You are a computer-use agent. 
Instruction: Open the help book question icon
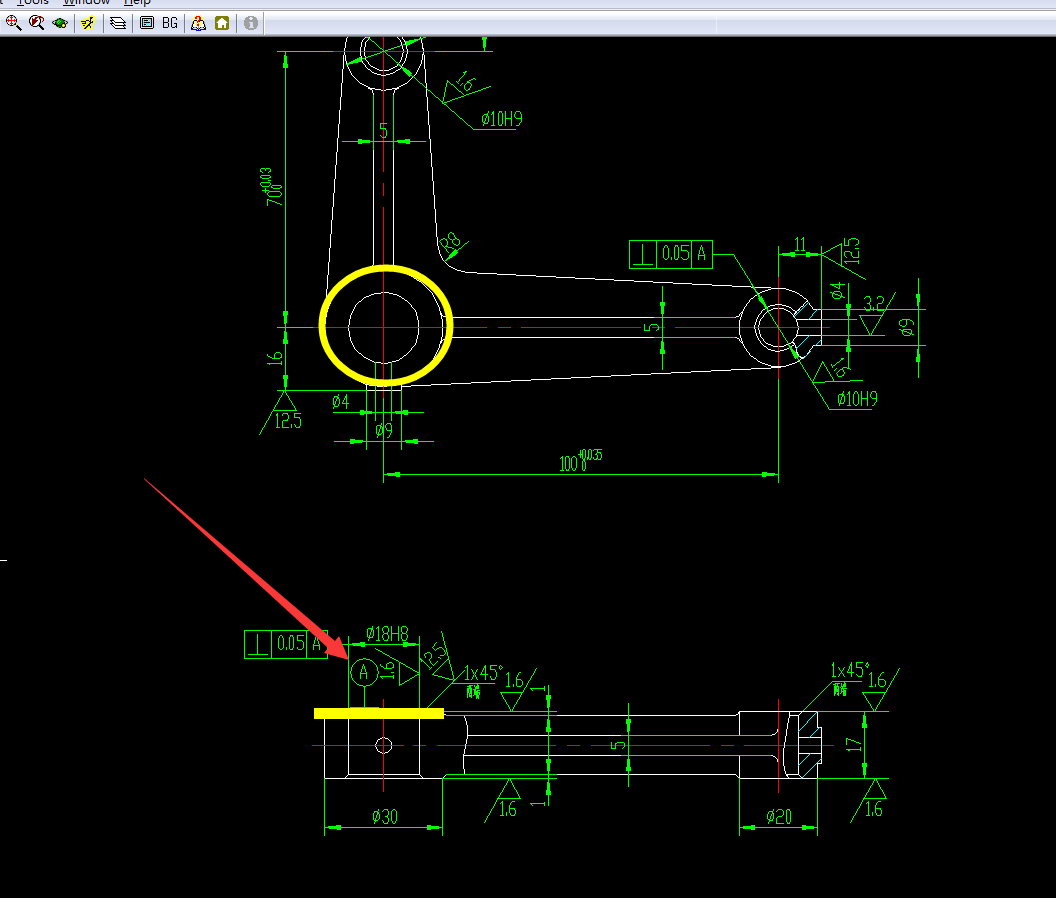tap(198, 23)
